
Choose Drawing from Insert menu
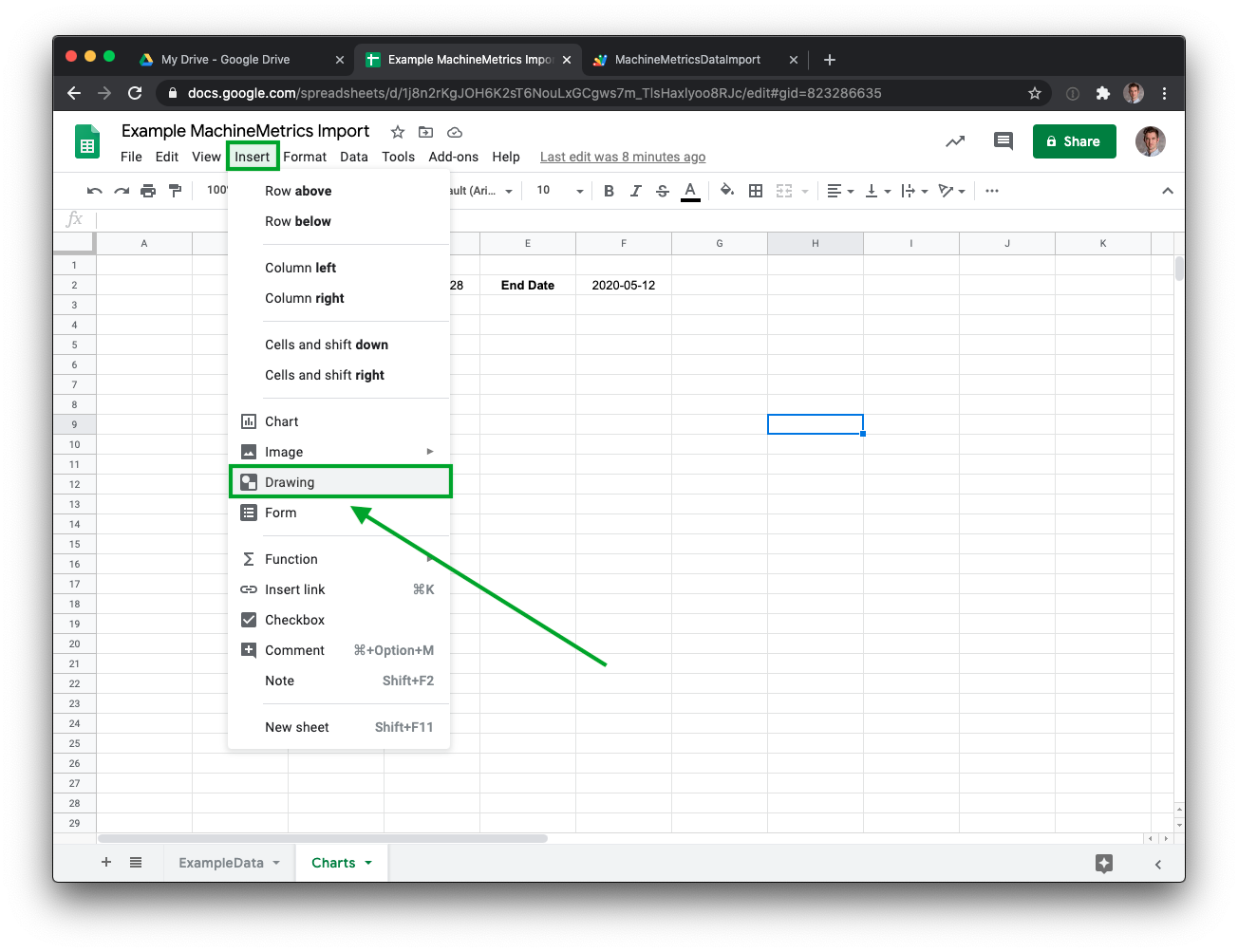pos(290,482)
